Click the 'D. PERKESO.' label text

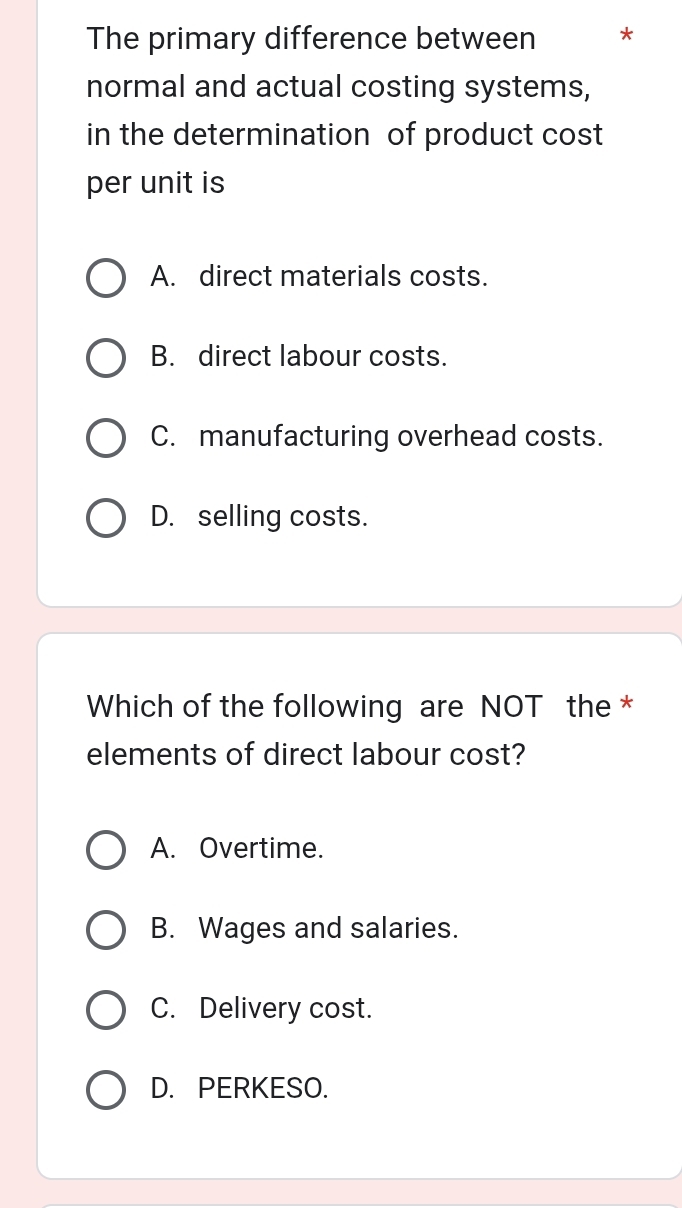tap(239, 1088)
